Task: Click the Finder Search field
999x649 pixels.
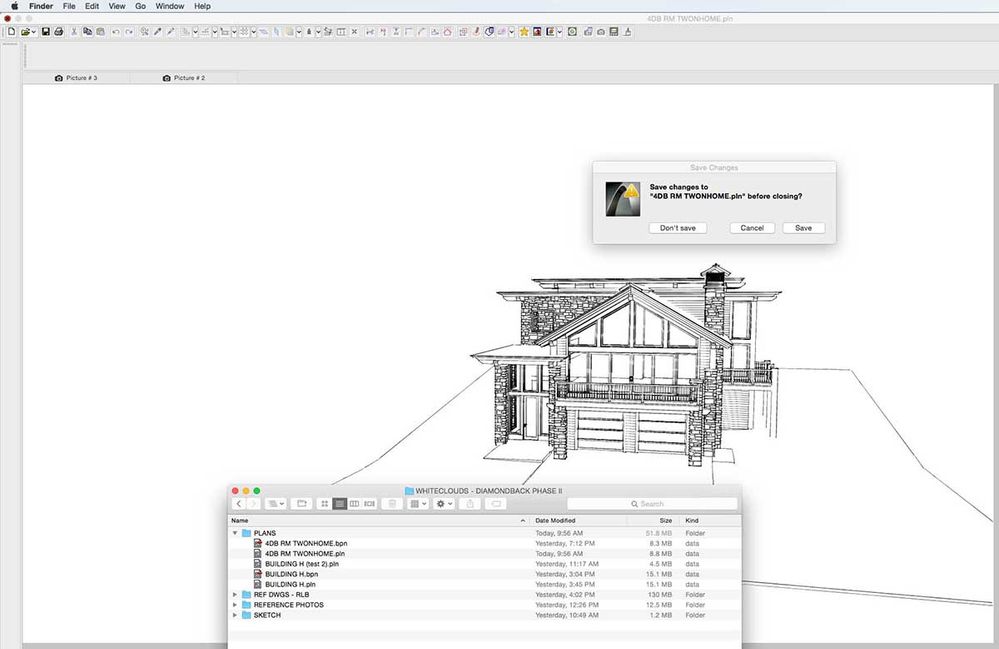Action: pos(652,504)
